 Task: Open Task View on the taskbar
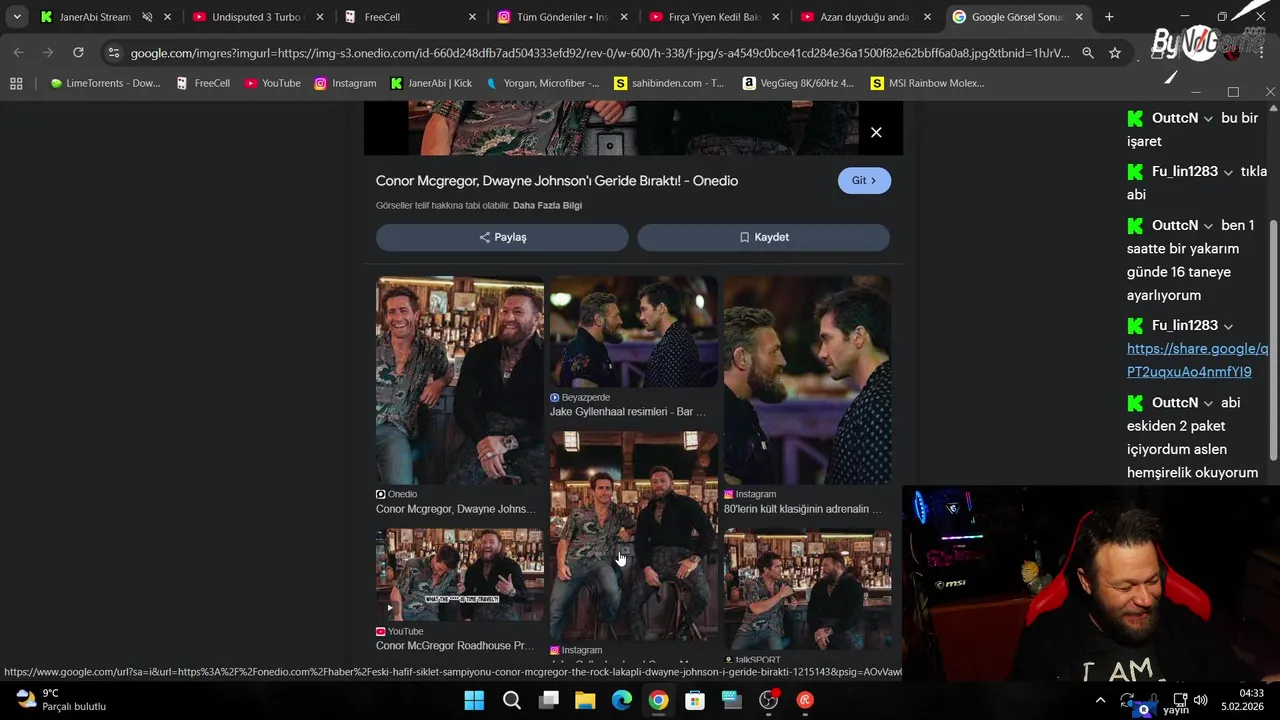[x=549, y=700]
